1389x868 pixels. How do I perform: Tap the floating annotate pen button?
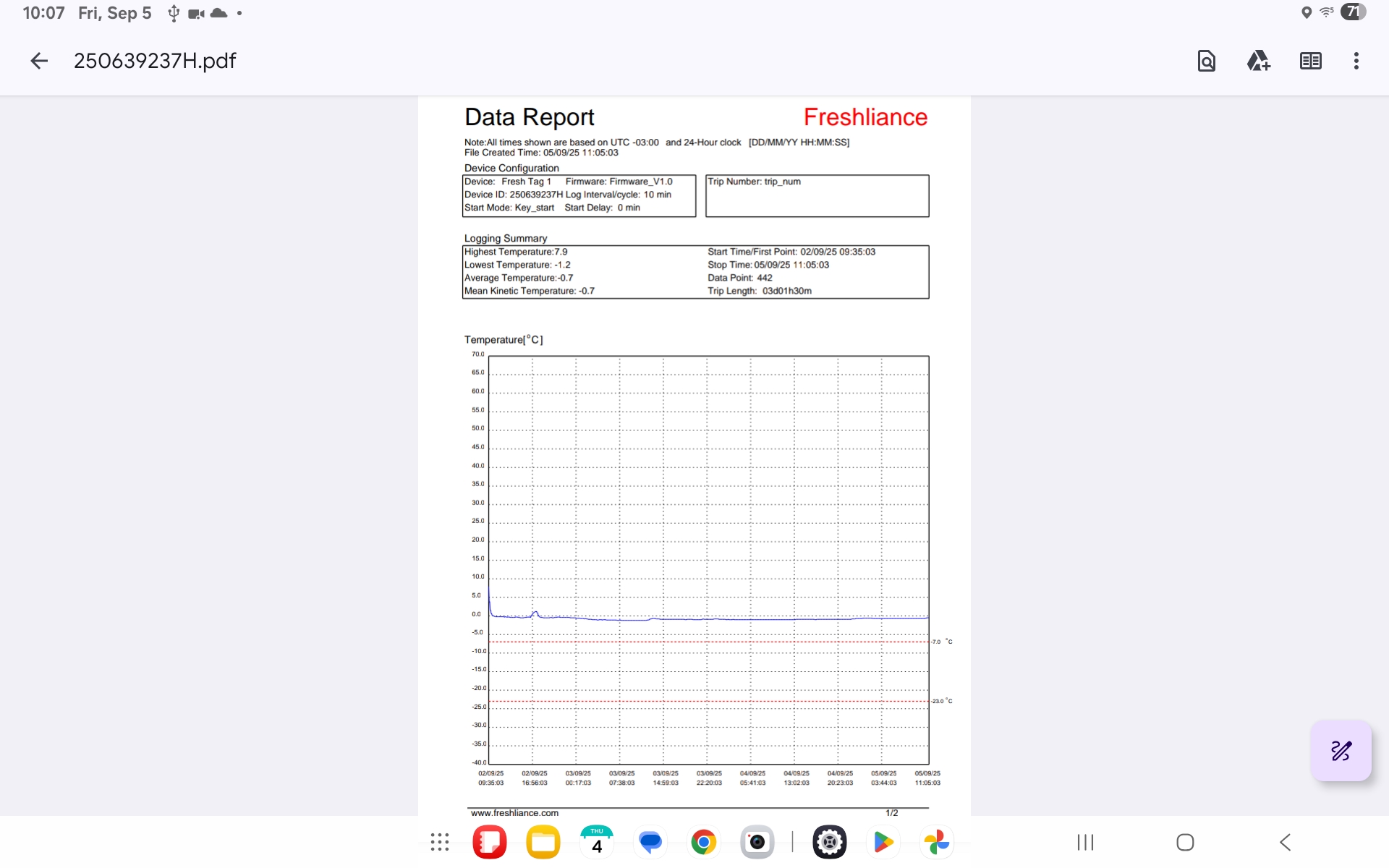(1341, 751)
